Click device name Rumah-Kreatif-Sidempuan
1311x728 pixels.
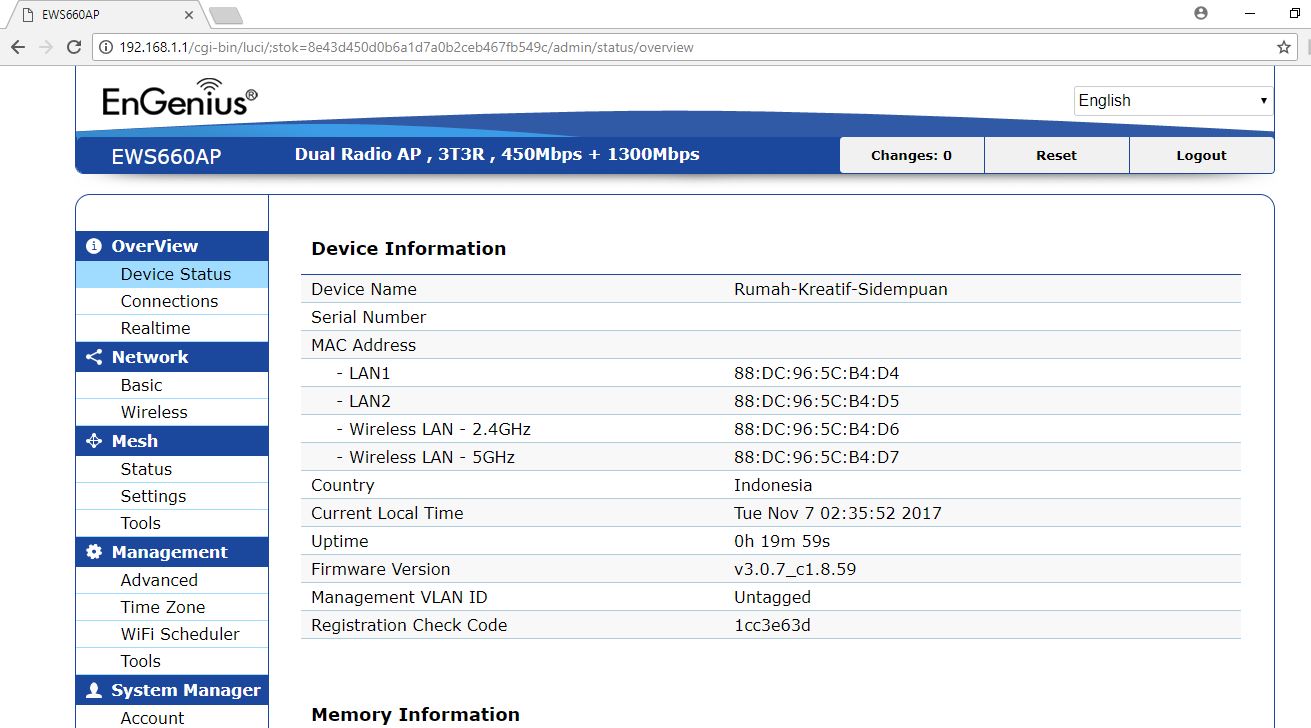(840, 289)
